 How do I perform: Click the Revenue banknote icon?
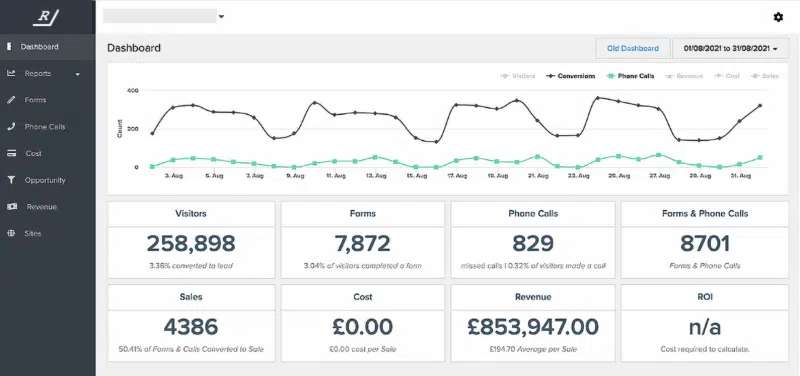[11, 207]
